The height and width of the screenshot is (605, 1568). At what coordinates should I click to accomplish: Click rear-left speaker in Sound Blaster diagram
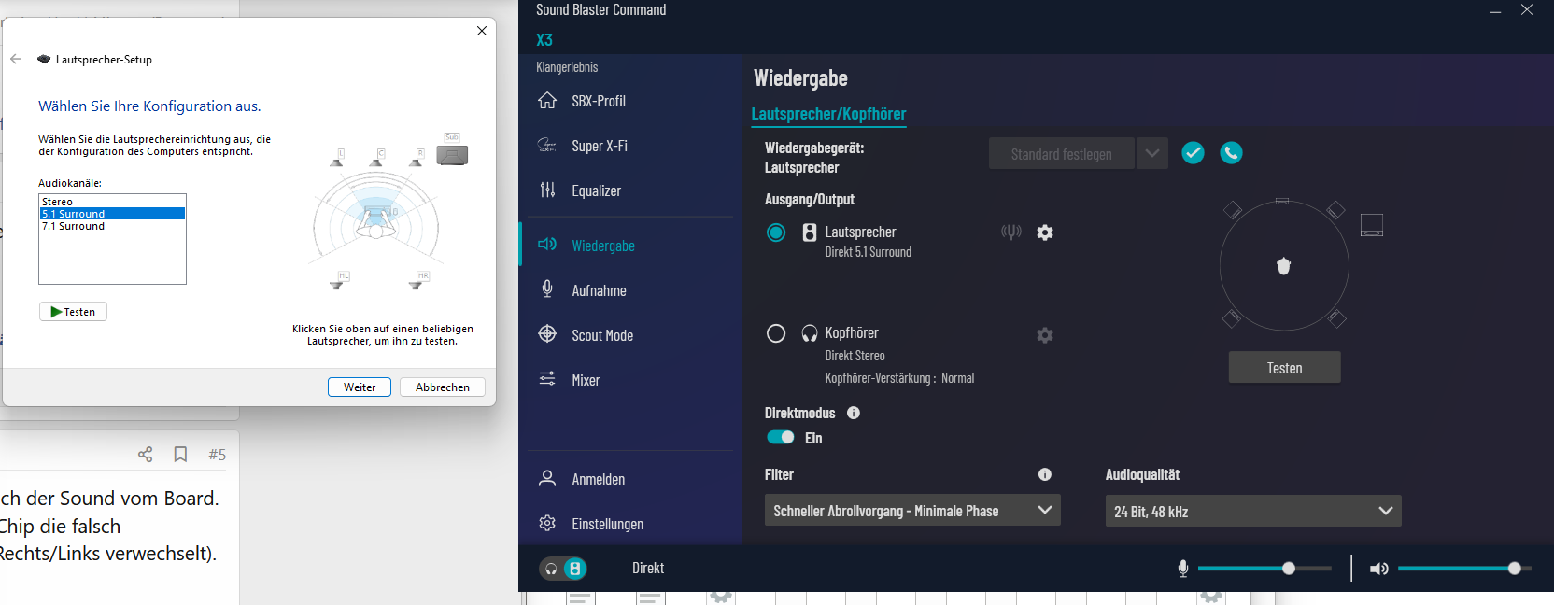click(x=1232, y=318)
